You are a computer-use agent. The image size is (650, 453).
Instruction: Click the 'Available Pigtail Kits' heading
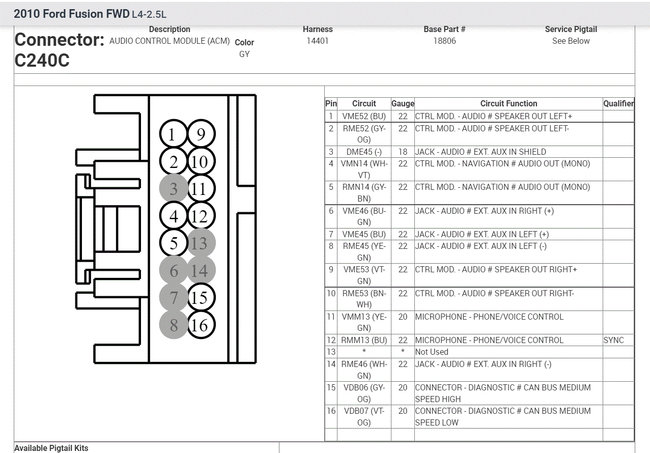[51, 448]
